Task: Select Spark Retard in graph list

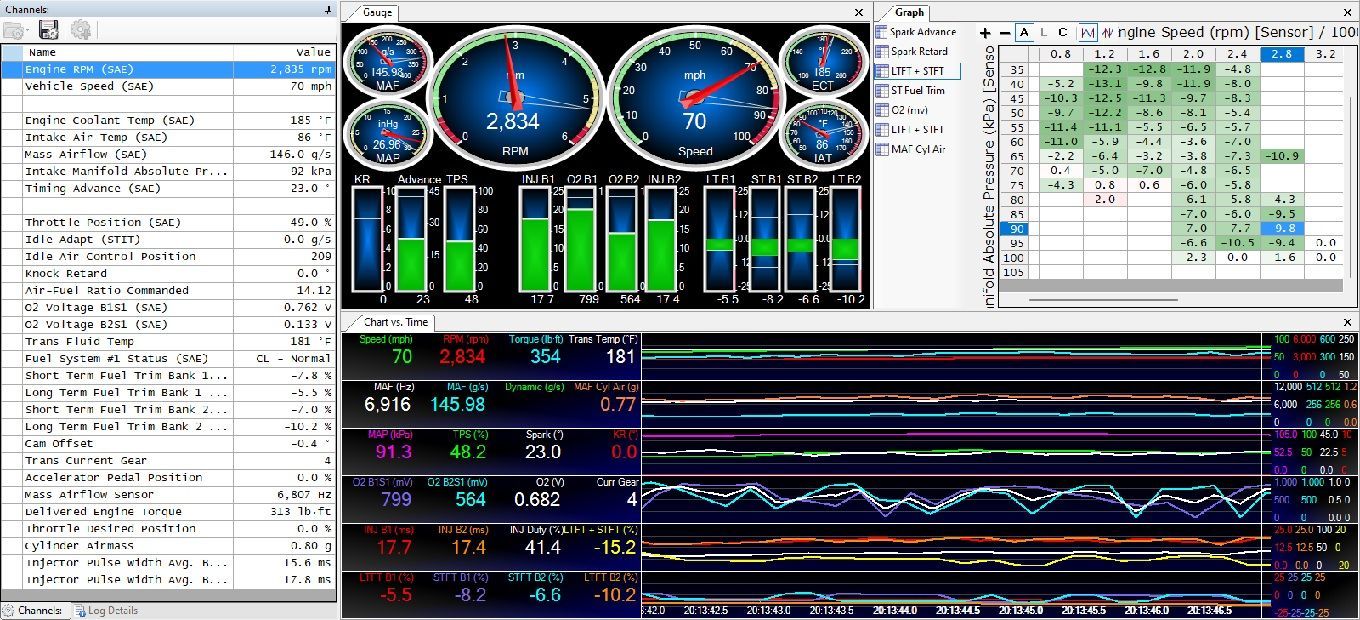Action: pyautogui.click(x=918, y=52)
